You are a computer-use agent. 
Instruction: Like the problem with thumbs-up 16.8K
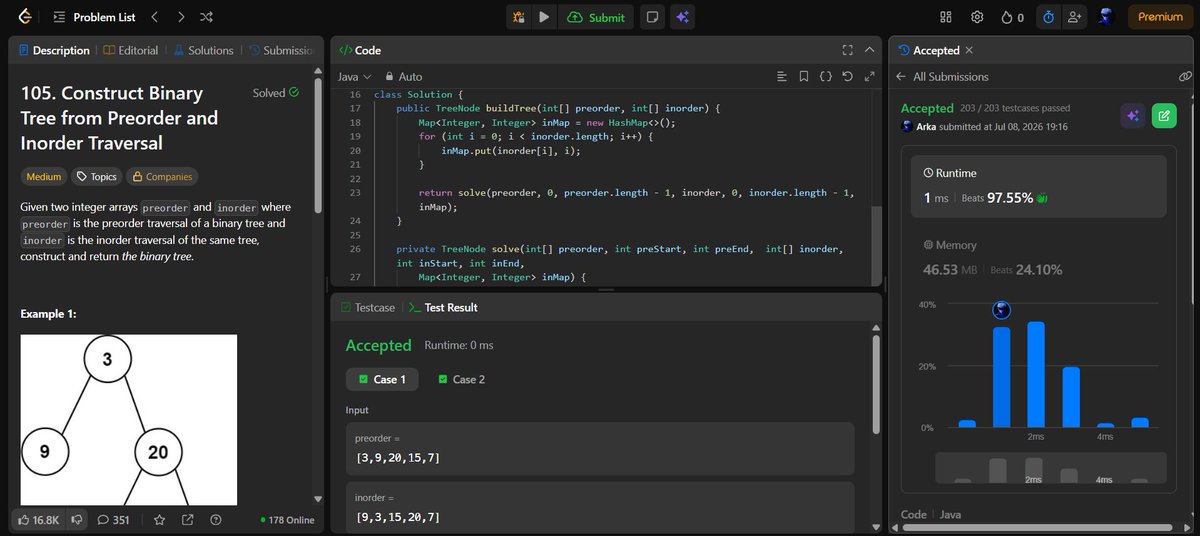tap(40, 520)
